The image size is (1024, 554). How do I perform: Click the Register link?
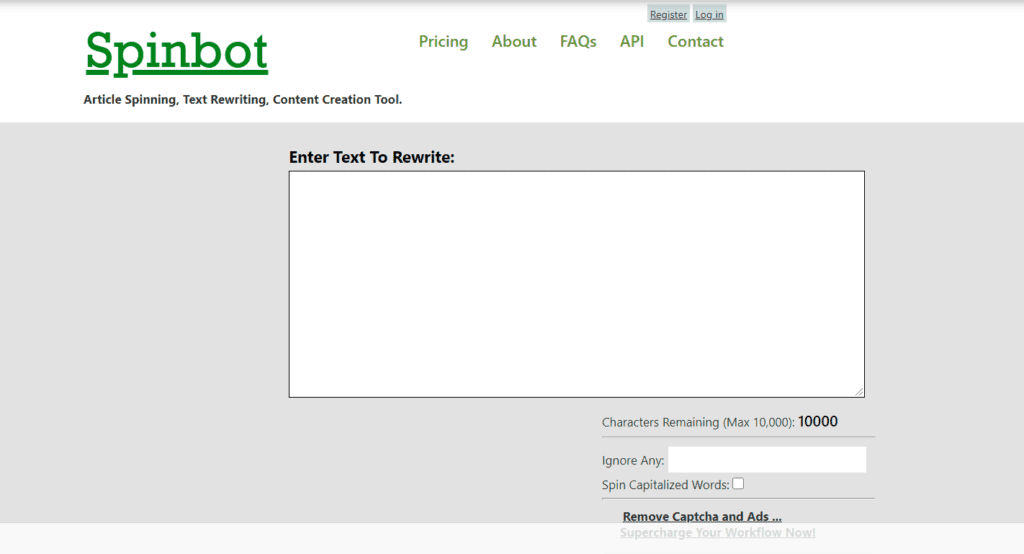[x=668, y=14]
